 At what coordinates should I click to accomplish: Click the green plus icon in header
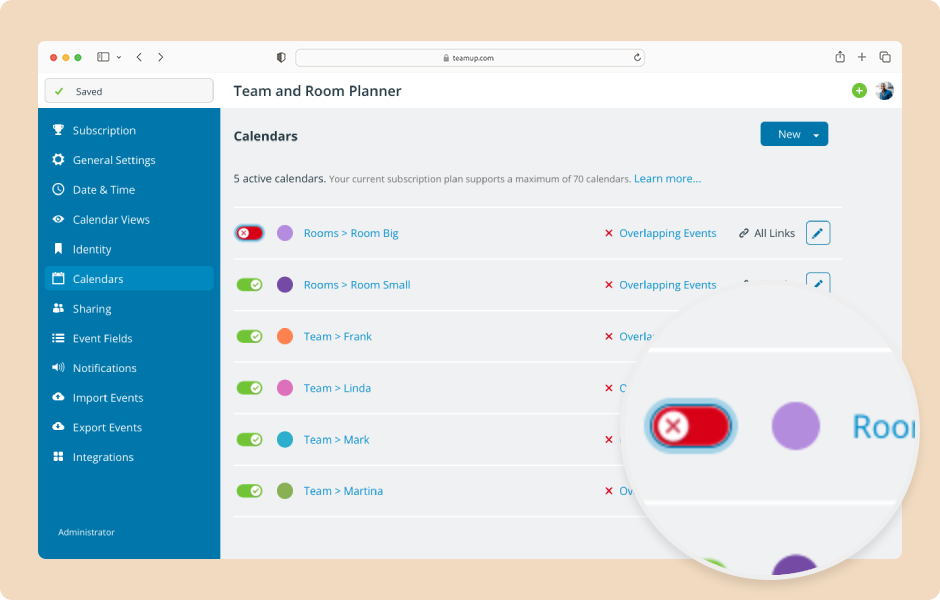click(x=859, y=91)
